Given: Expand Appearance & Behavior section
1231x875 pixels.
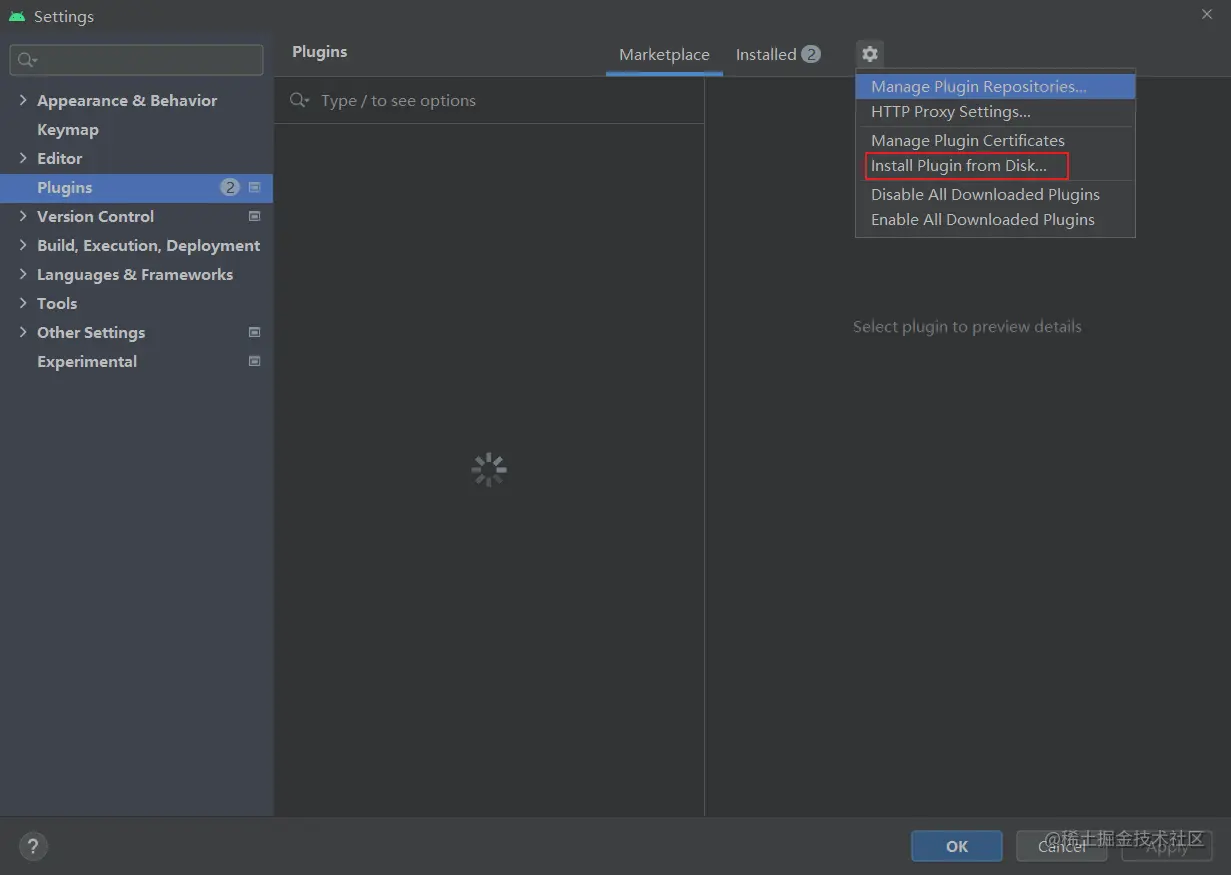Looking at the screenshot, I should (23, 100).
